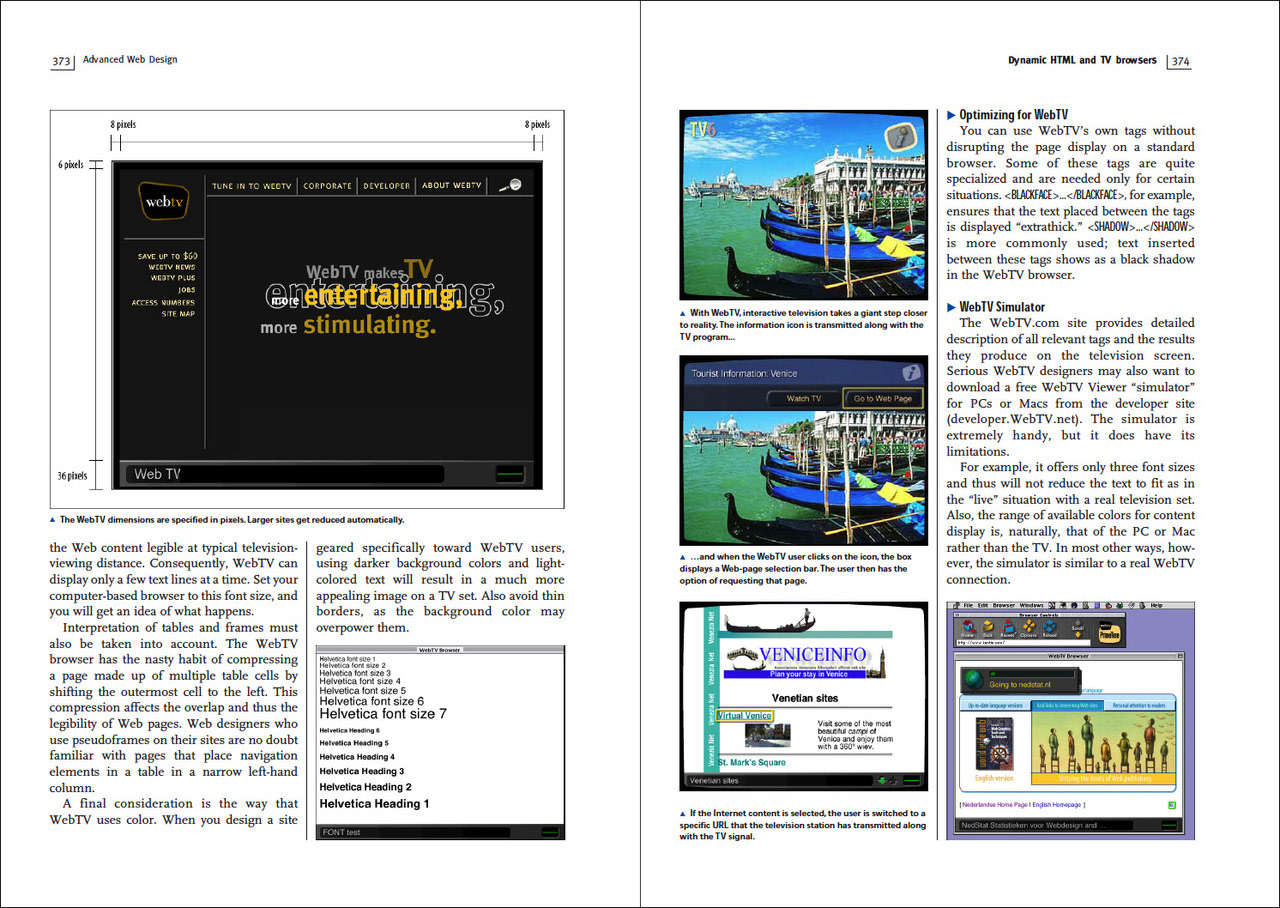Click the 'Watch TV' button
1280x908 pixels.
pyautogui.click(x=803, y=398)
